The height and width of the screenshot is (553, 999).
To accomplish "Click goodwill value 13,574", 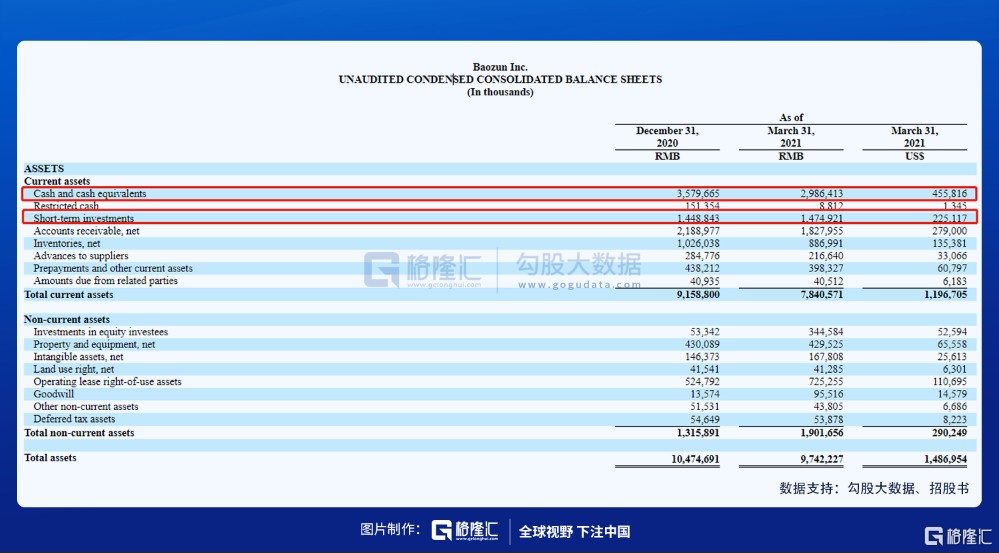I will click(704, 394).
